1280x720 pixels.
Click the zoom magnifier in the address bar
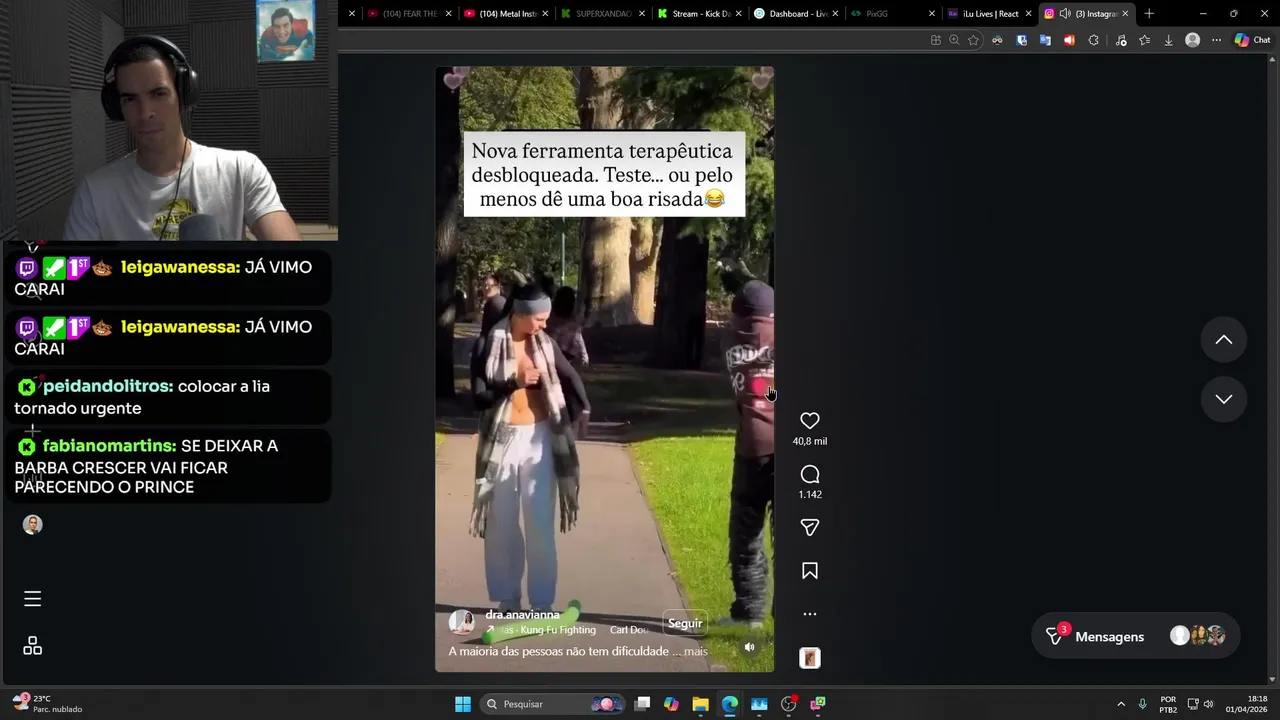click(954, 40)
